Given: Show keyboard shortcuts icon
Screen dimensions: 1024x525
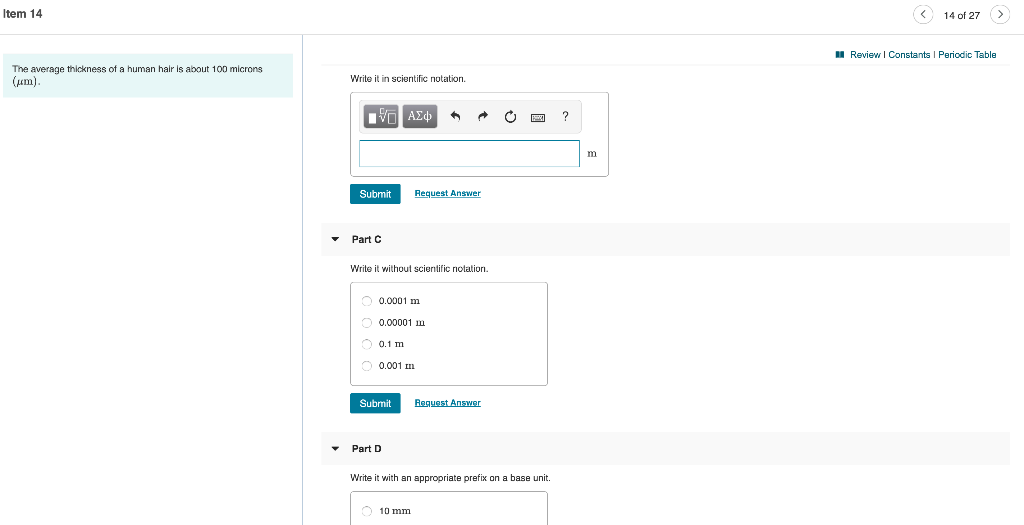Looking at the screenshot, I should pos(538,118).
